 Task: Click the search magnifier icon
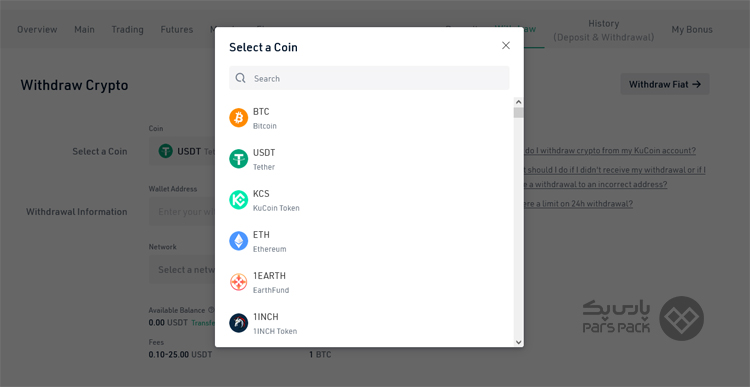(x=241, y=78)
